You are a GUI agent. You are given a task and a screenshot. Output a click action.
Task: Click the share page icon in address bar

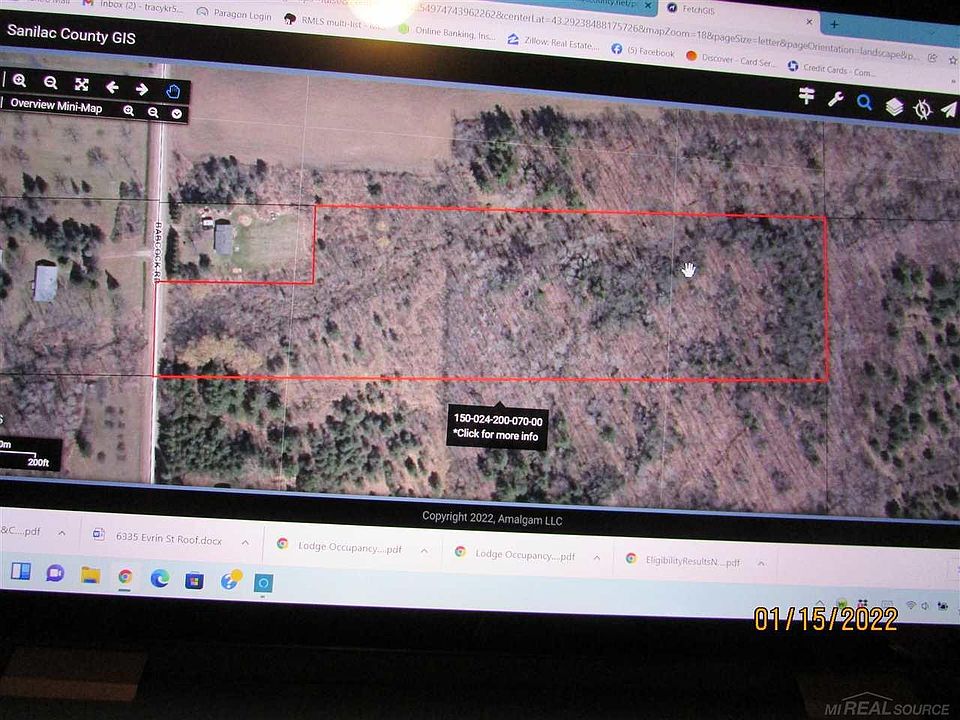932,58
